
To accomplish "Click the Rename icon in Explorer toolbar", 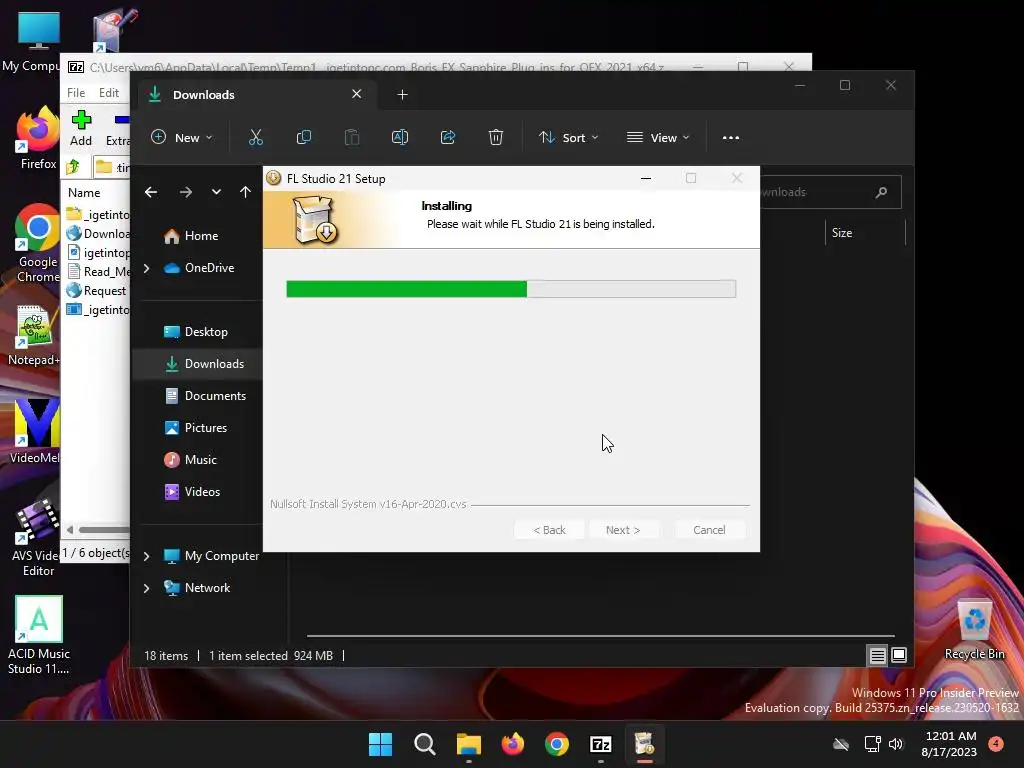I will (400, 137).
